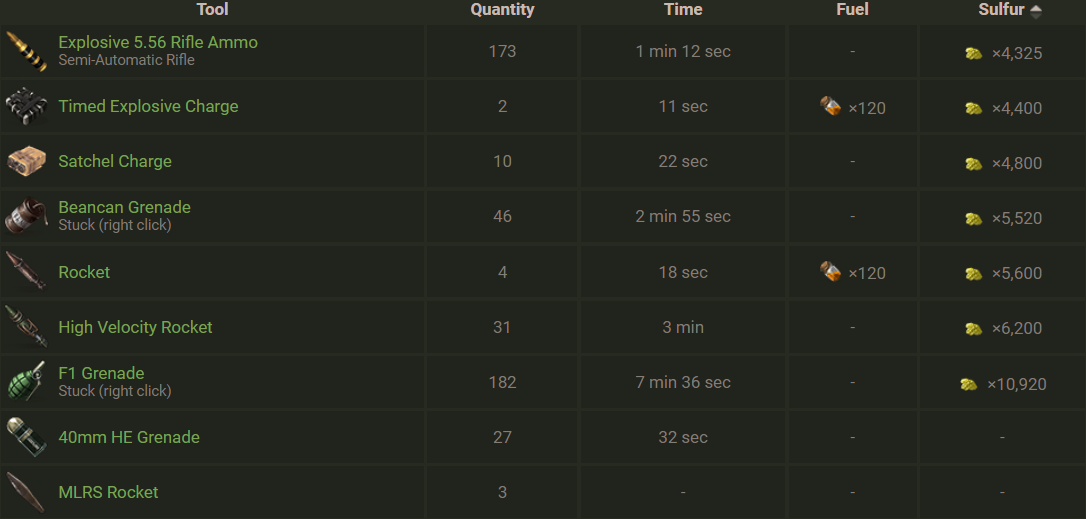The height and width of the screenshot is (519, 1086).
Task: Click the F1 Grenade icon
Action: (x=26, y=382)
